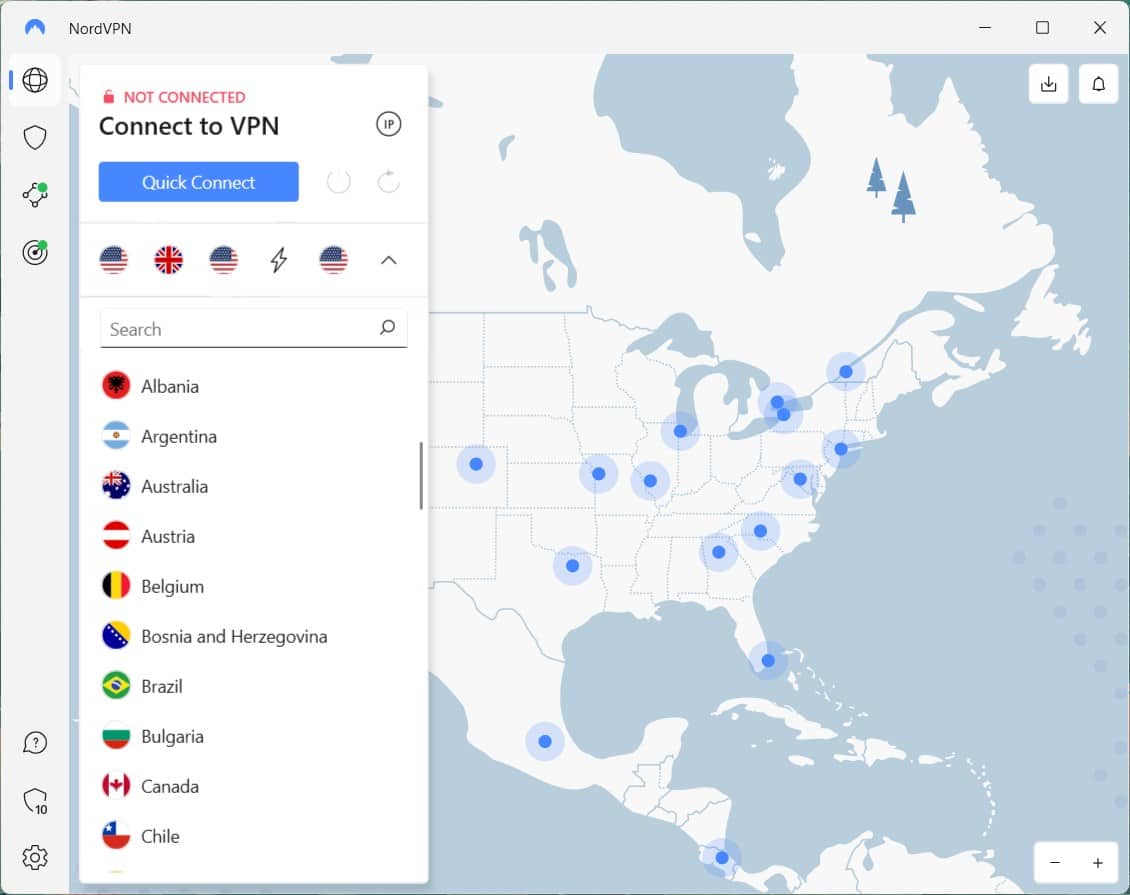
Task: Click the Belgium flag icon
Action: coord(116,586)
